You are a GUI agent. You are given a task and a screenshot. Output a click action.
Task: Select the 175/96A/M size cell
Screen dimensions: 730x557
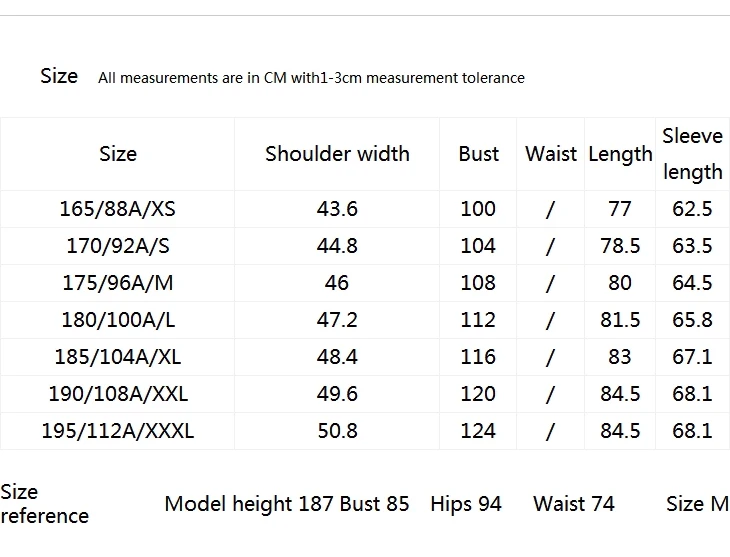pyautogui.click(x=118, y=283)
